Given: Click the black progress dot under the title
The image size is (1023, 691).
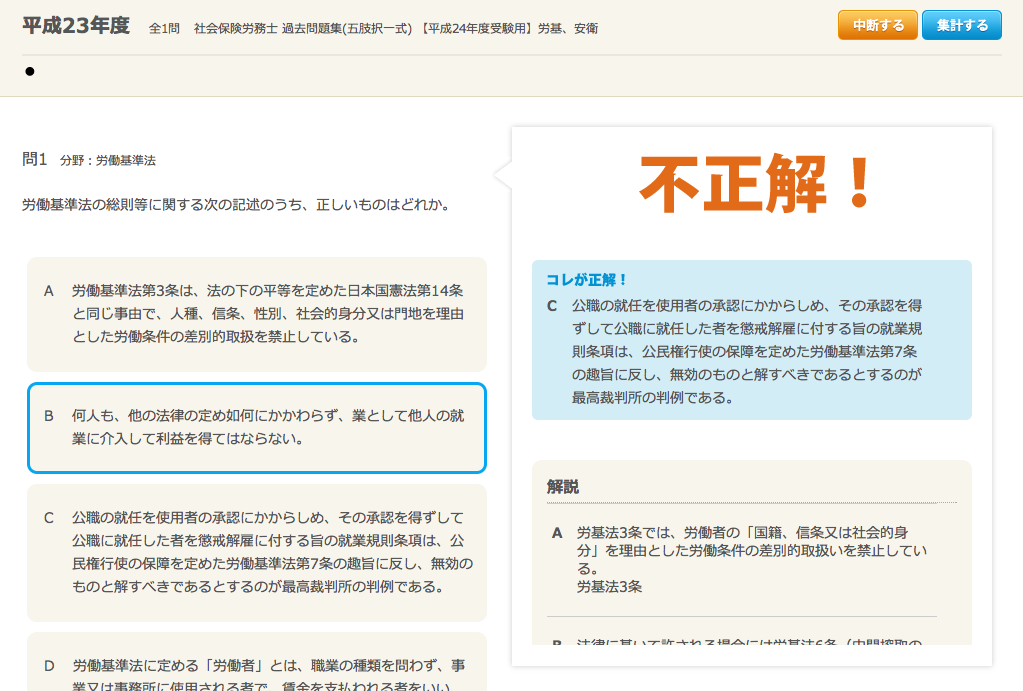Looking at the screenshot, I should coord(30,72).
